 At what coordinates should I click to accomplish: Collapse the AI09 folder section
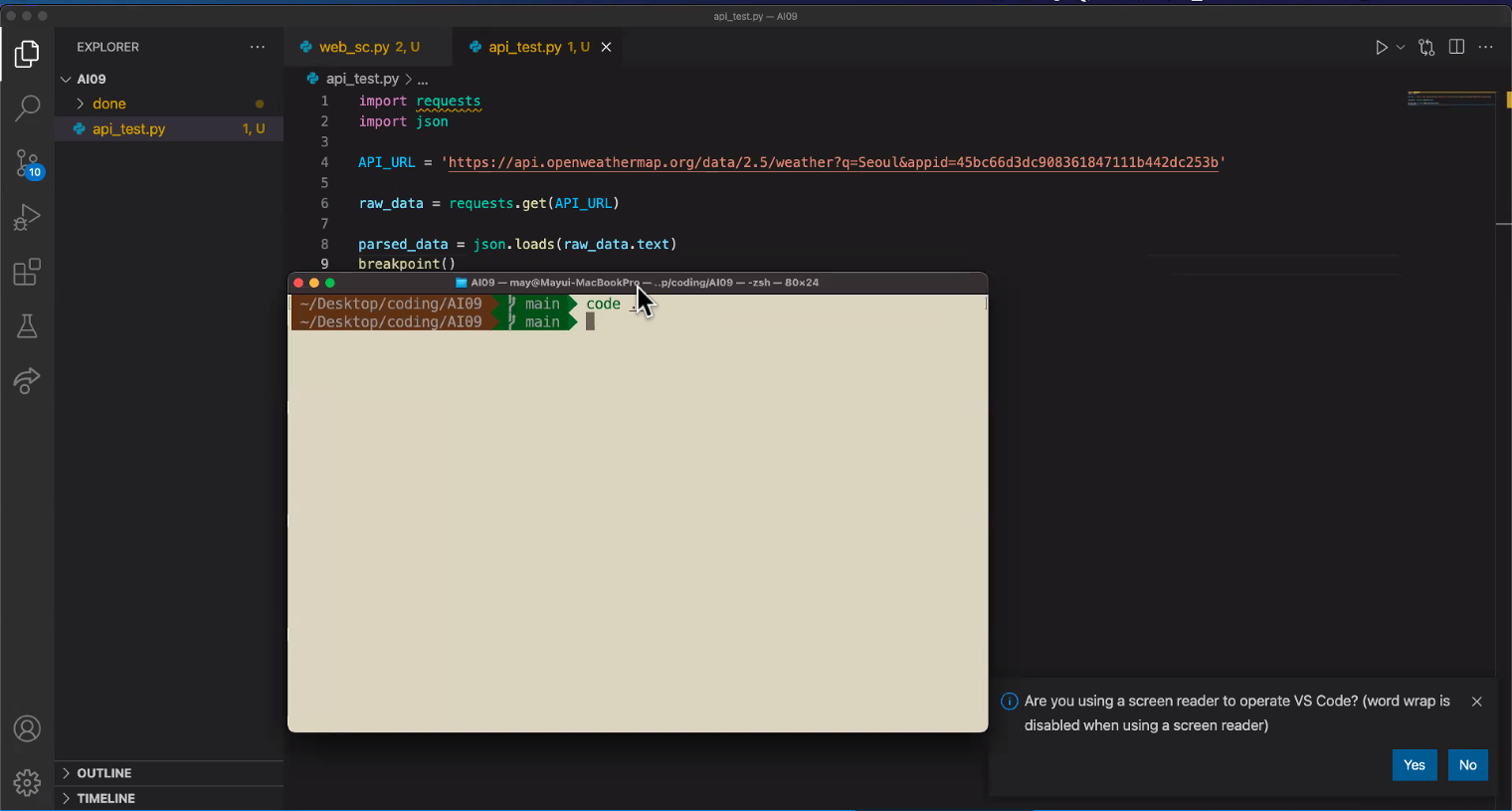(x=169, y=79)
